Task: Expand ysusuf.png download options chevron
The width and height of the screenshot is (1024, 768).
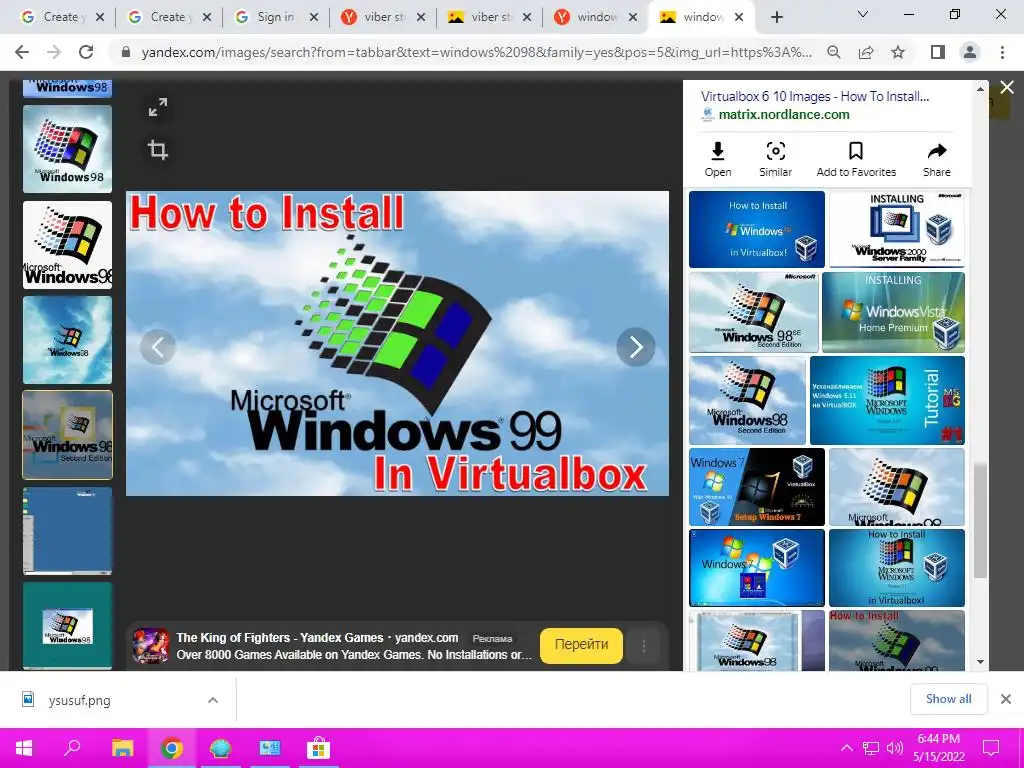Action: [x=212, y=700]
